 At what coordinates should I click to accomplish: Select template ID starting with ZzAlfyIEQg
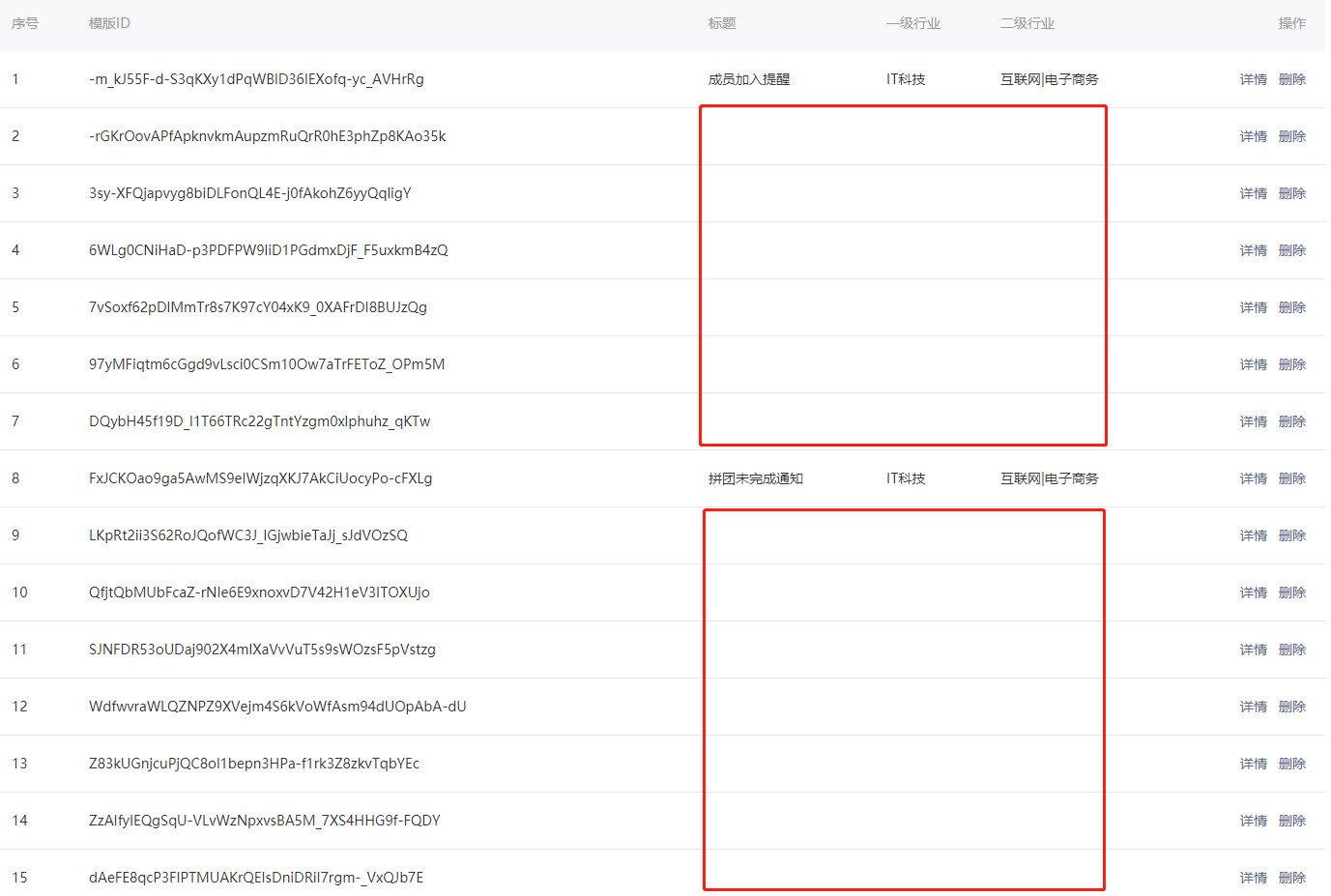pos(264,821)
